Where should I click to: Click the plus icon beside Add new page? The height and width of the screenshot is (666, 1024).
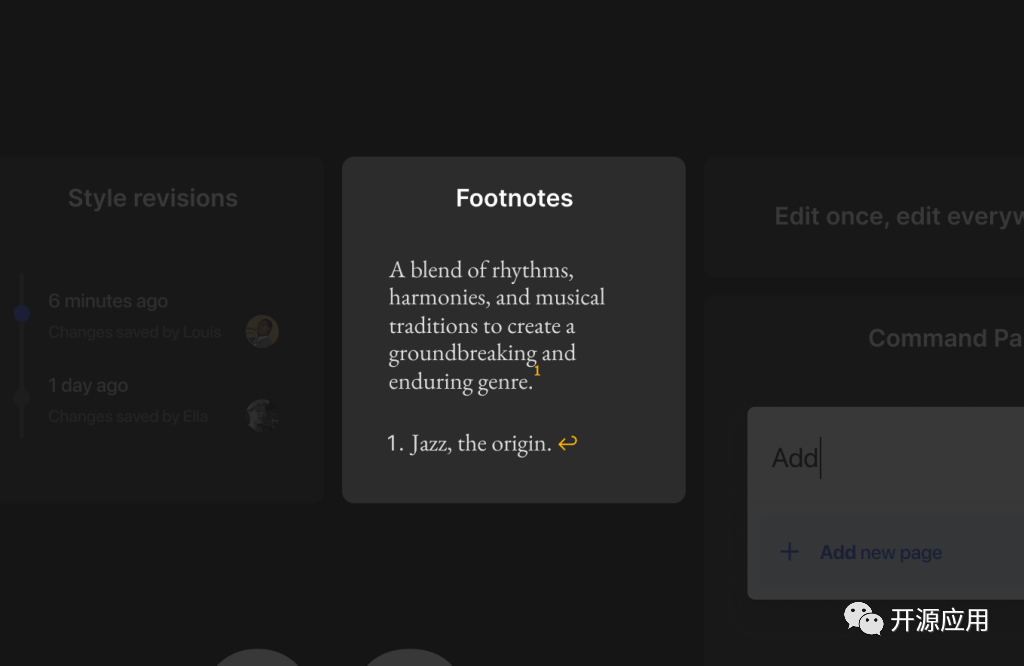pyautogui.click(x=789, y=552)
